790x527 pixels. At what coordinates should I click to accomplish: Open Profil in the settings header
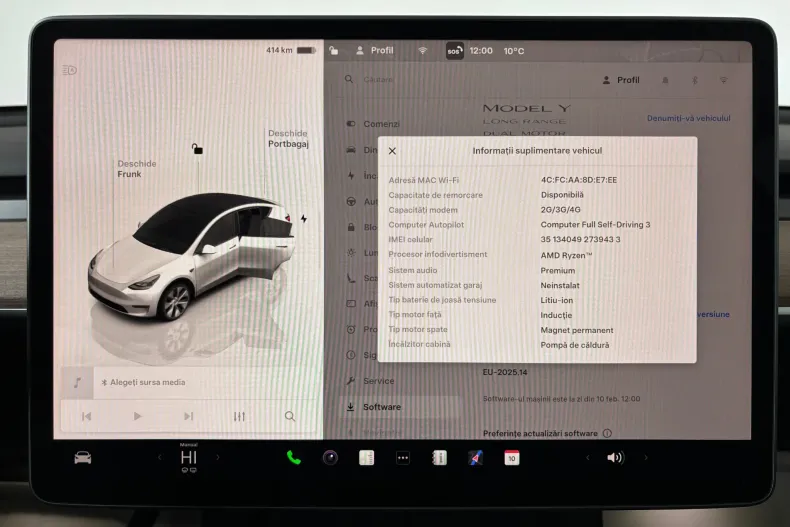(x=621, y=80)
